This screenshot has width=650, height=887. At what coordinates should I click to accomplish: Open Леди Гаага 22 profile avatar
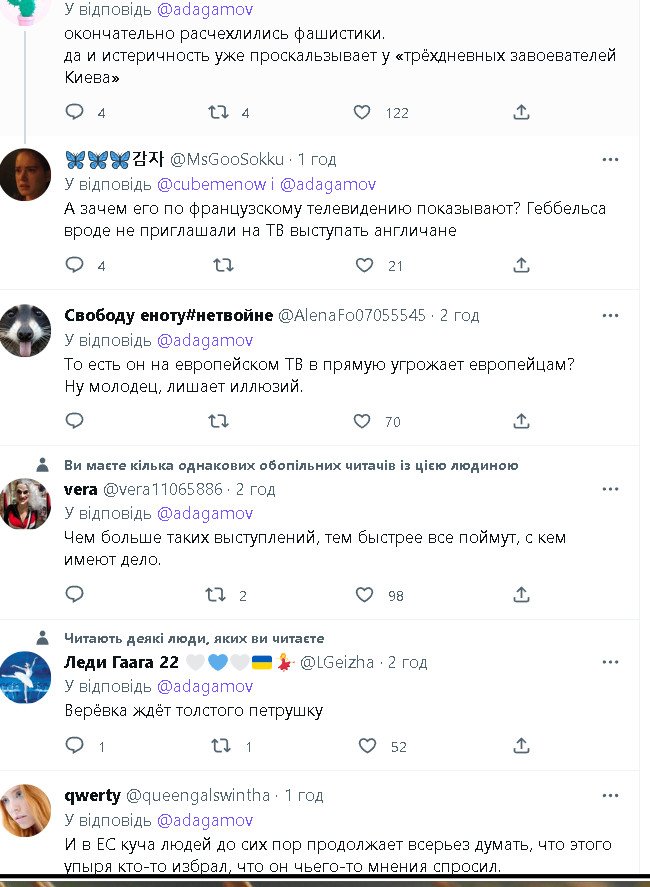[25, 677]
